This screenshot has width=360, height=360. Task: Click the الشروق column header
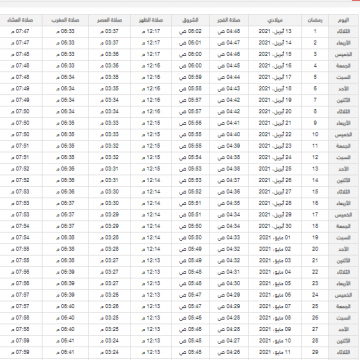191,20
